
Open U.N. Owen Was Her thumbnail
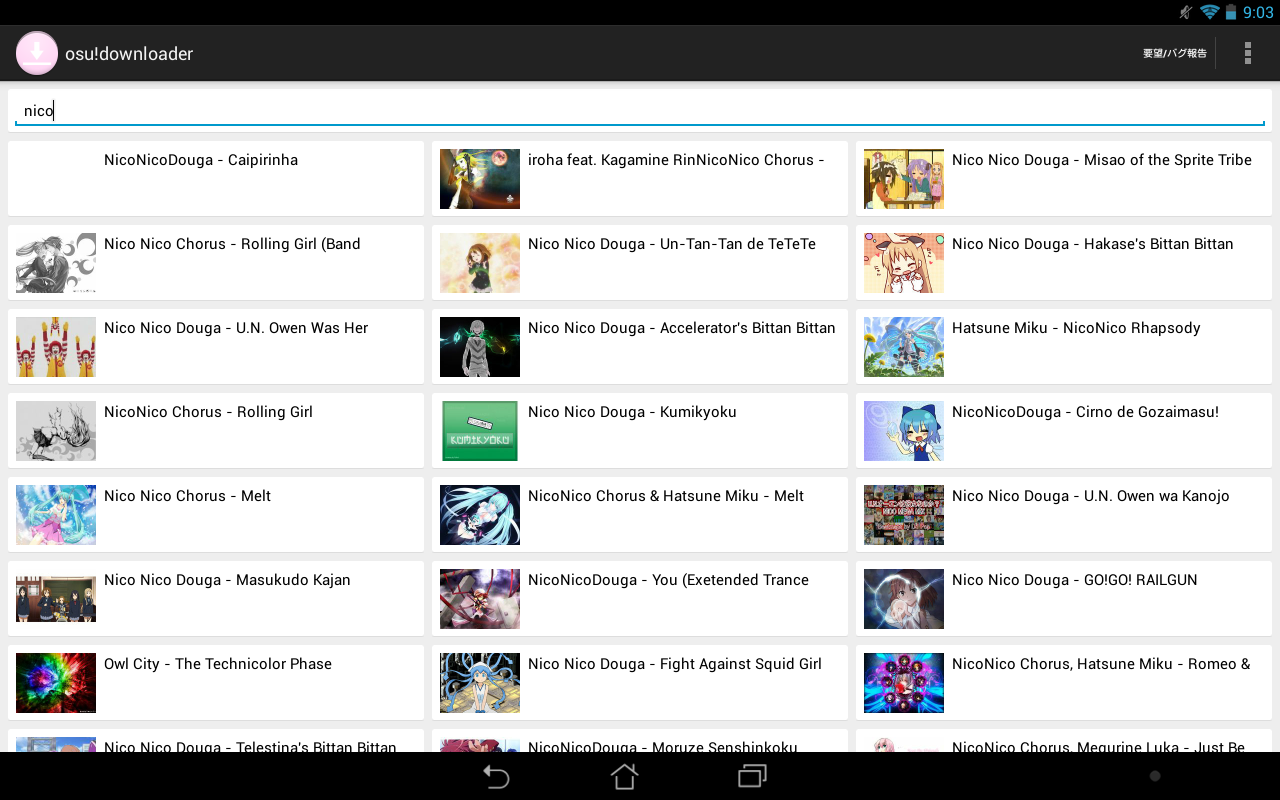pos(56,347)
